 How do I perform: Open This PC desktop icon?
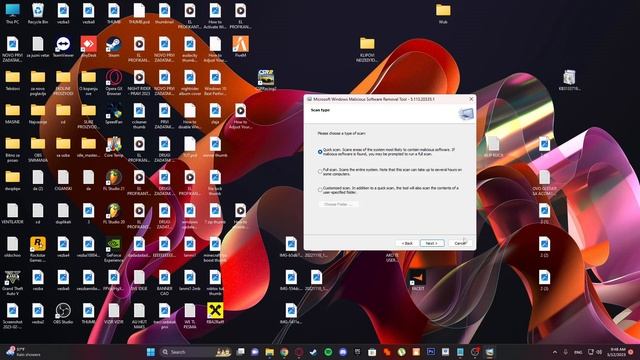pos(12,14)
